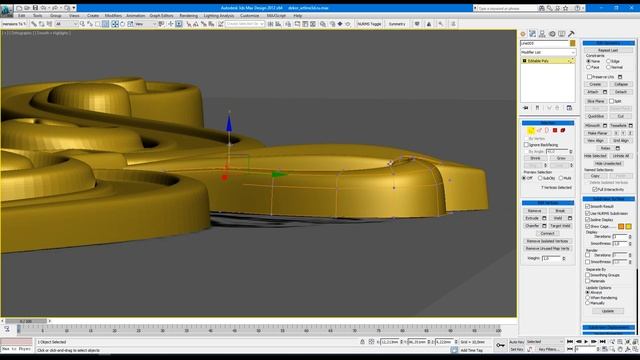Click Play Animation button
640x360 pixels.
coord(587,342)
